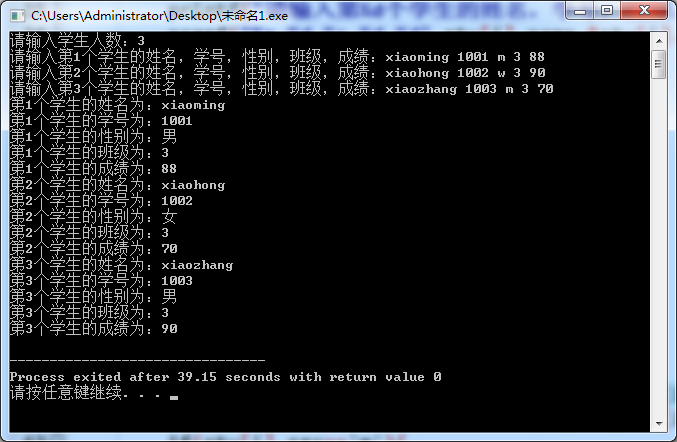Click the scrollbar down arrow

coord(659,423)
